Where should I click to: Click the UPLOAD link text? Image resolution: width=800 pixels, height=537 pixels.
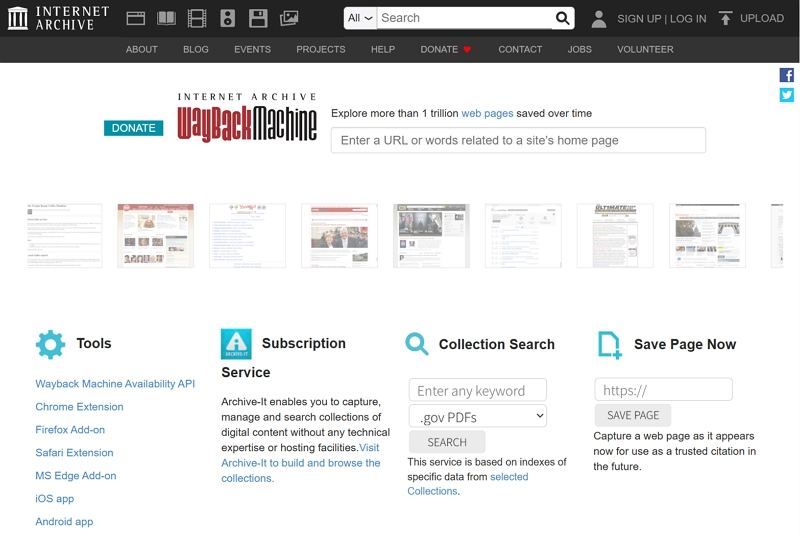[762, 18]
